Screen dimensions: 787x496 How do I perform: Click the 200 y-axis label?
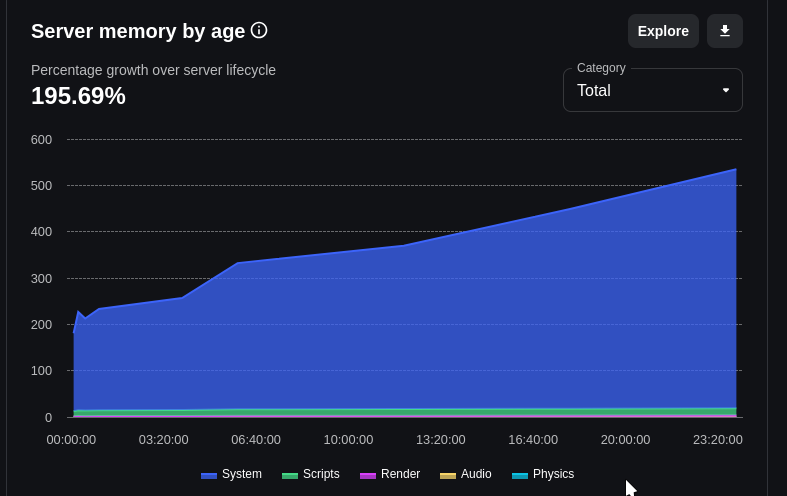coord(41,325)
